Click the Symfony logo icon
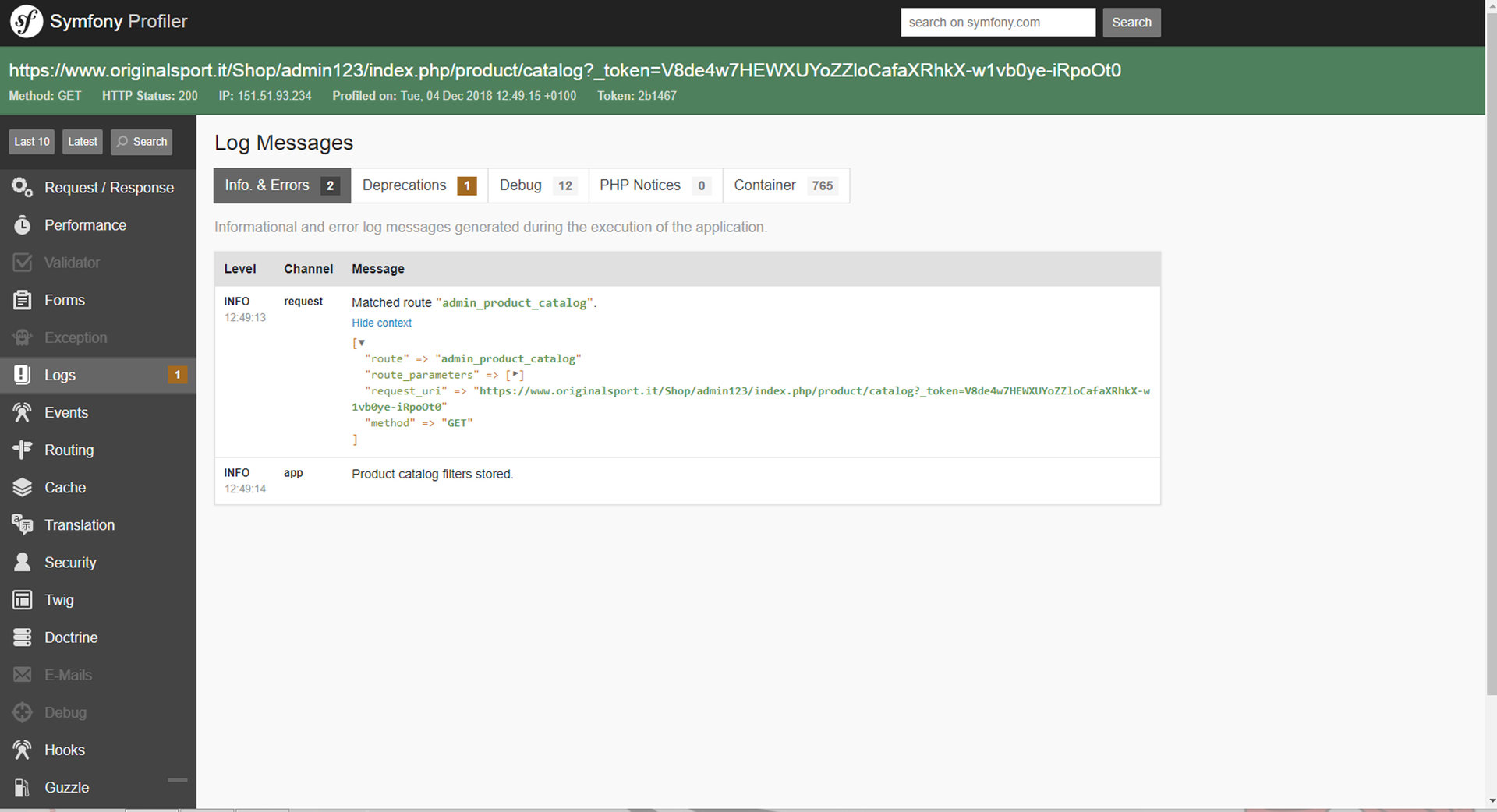This screenshot has height=812, width=1497. tap(26, 21)
